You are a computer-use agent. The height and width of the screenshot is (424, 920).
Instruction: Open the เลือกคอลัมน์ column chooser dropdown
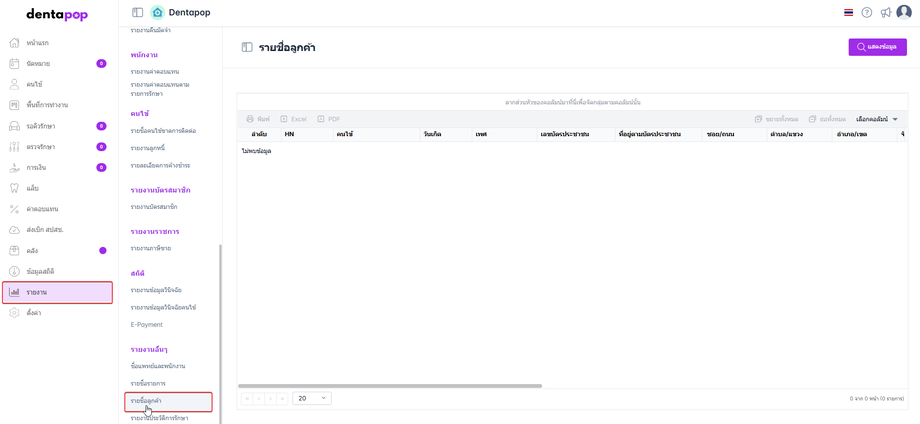point(877,119)
